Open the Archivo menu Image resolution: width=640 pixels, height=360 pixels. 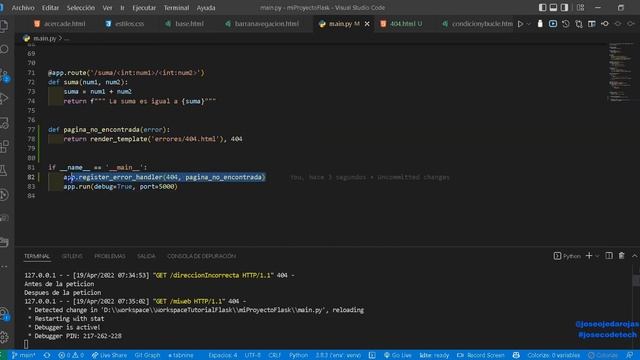(23, 8)
